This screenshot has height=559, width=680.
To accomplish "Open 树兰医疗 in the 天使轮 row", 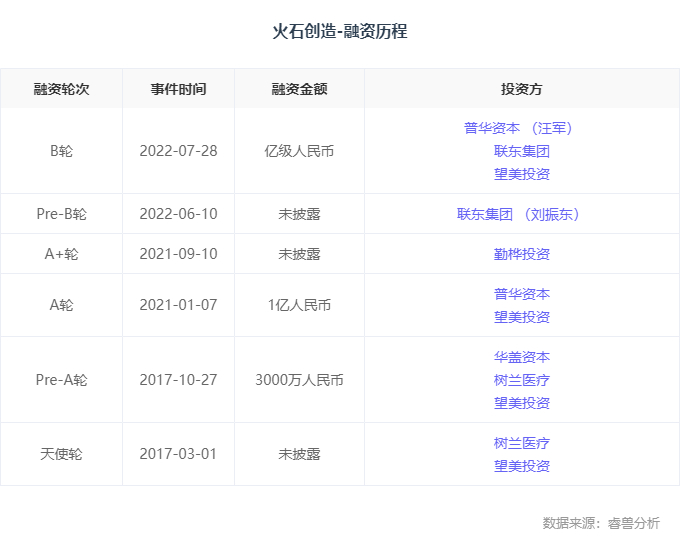I will coord(521,443).
